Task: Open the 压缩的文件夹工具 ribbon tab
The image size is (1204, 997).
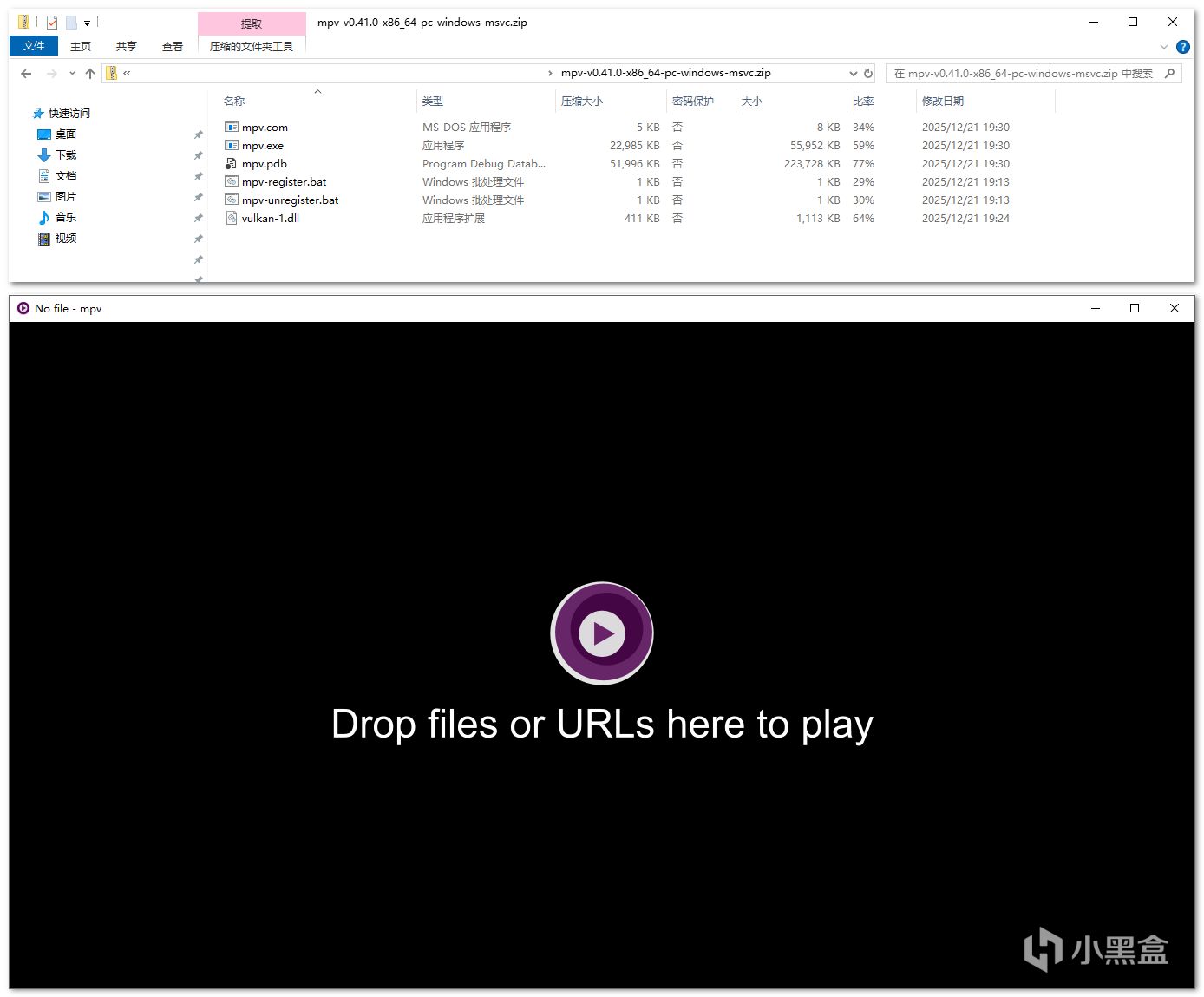Action: click(x=252, y=47)
